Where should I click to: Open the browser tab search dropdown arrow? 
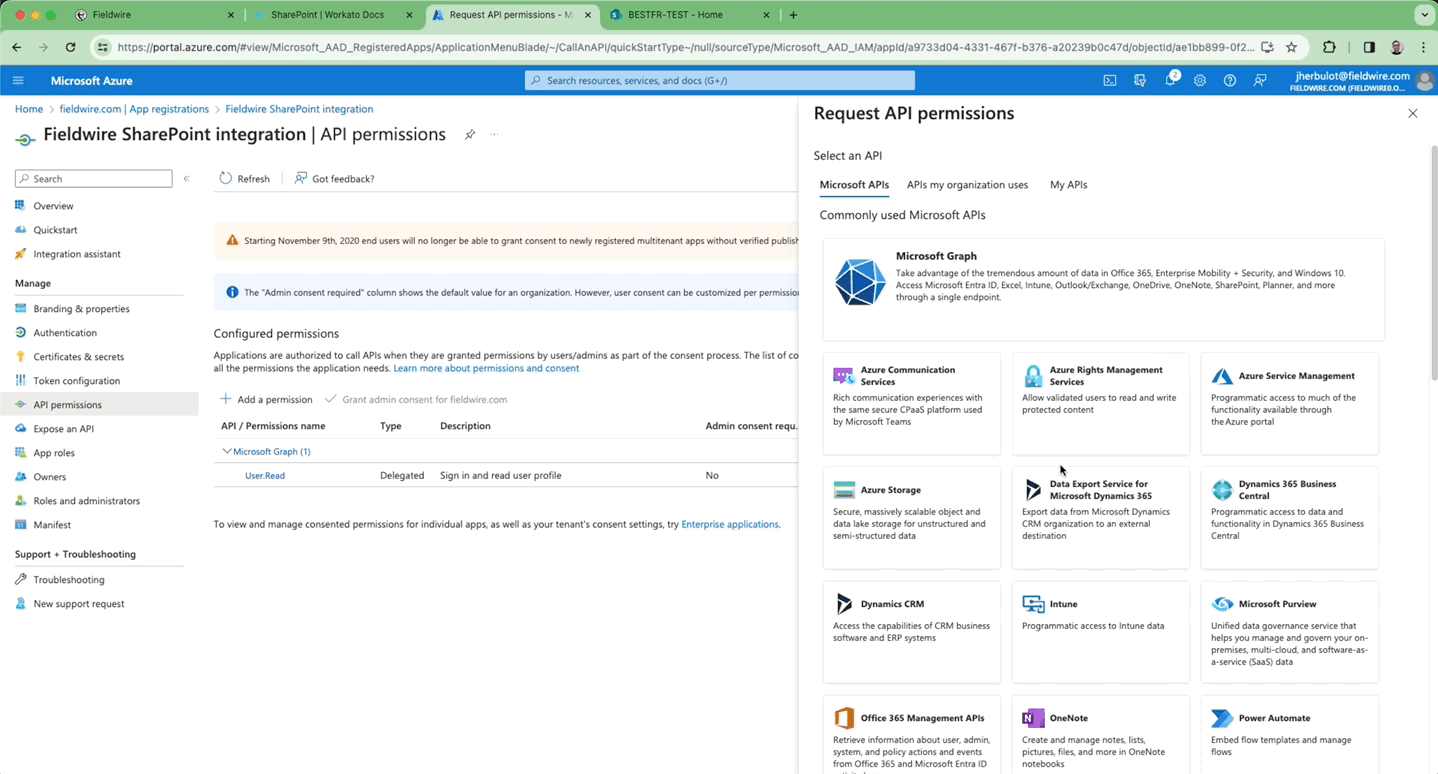1423,14
